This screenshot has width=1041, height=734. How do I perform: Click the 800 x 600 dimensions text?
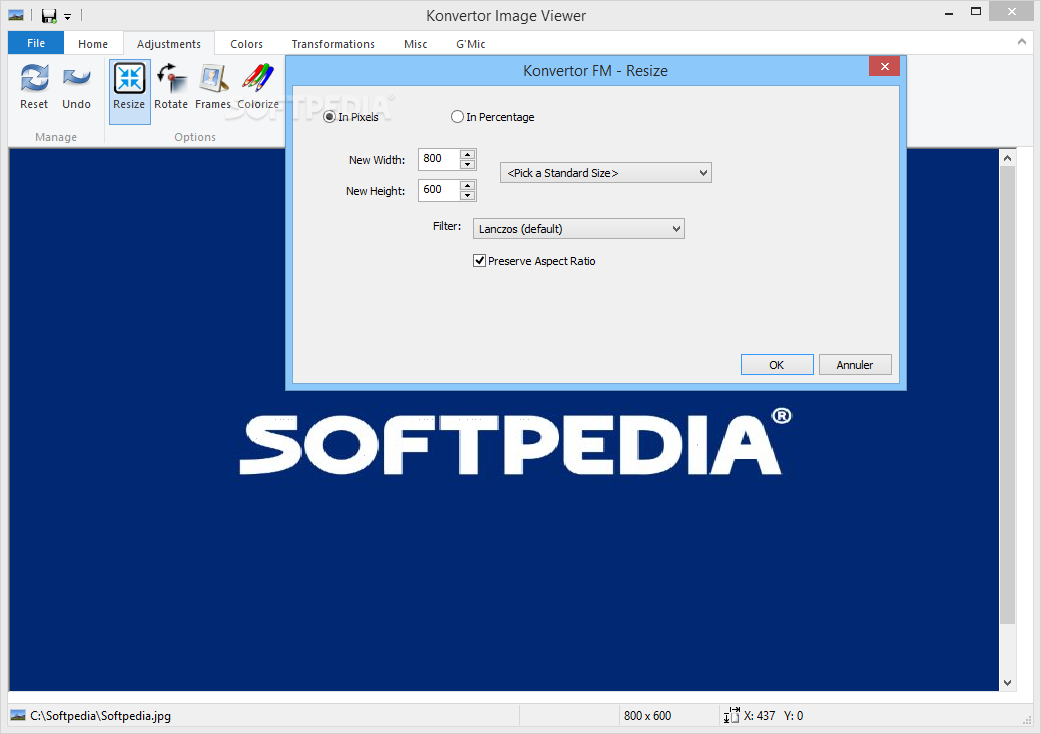pos(647,715)
